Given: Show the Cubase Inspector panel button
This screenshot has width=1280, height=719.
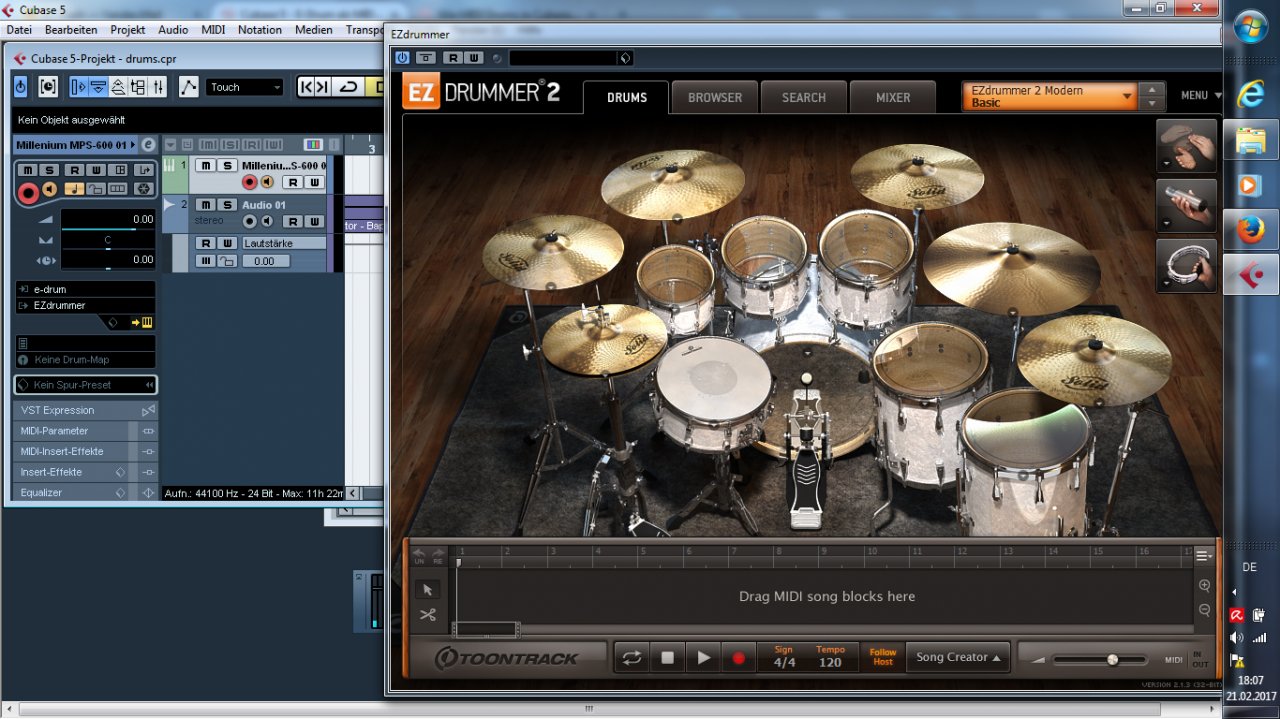Looking at the screenshot, I should 79,87.
